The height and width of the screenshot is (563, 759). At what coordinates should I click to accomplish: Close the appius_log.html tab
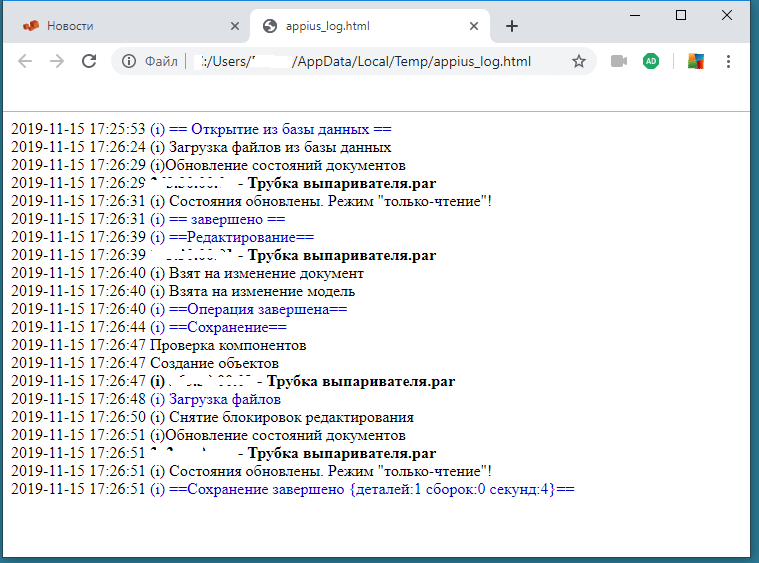[474, 26]
